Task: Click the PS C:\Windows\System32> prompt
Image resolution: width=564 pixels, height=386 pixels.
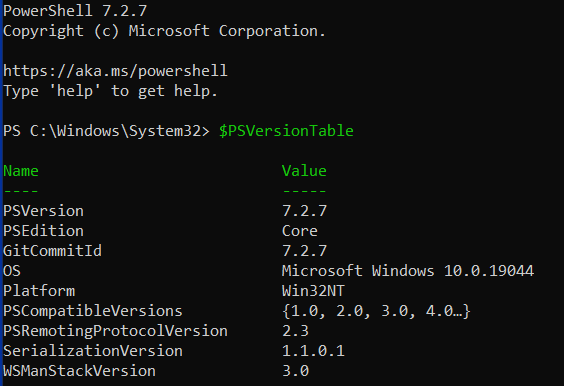Action: pos(106,131)
